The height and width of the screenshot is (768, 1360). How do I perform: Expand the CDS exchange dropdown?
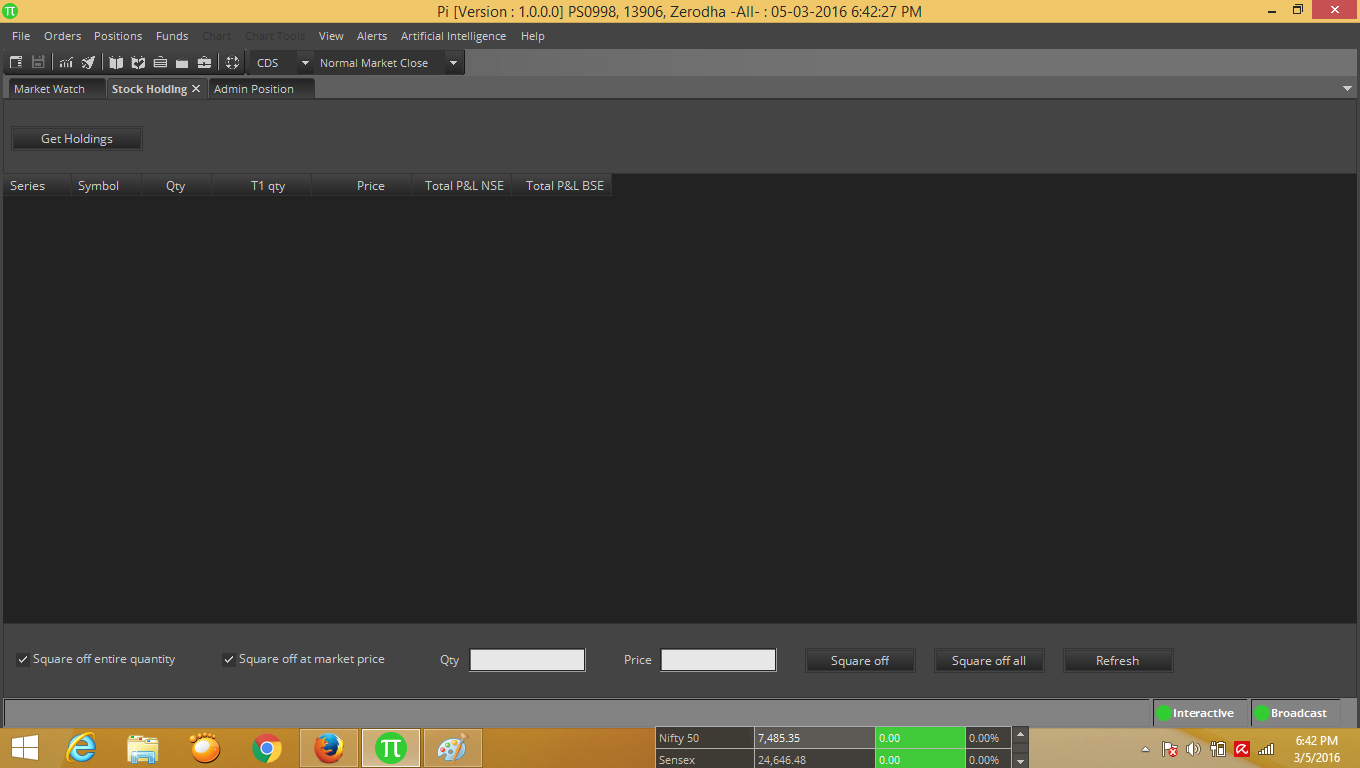[305, 63]
